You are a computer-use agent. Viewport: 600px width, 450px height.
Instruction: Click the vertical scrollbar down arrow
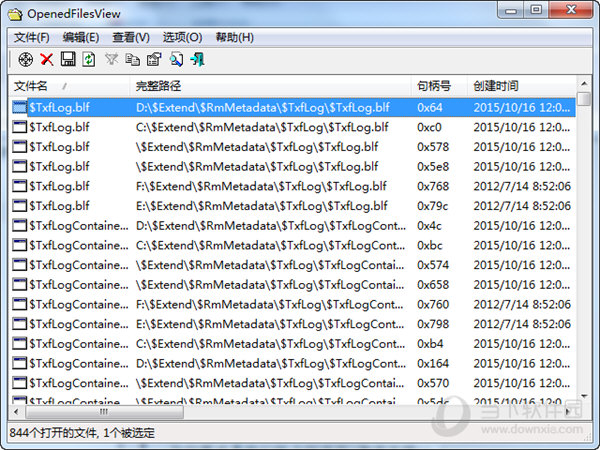[x=584, y=396]
